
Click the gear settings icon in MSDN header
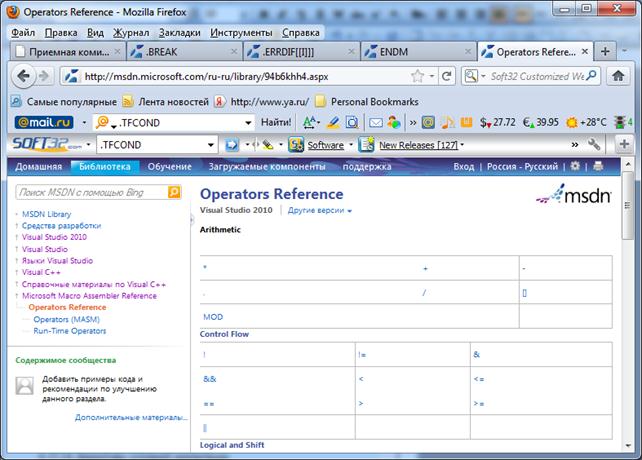pyautogui.click(x=575, y=166)
